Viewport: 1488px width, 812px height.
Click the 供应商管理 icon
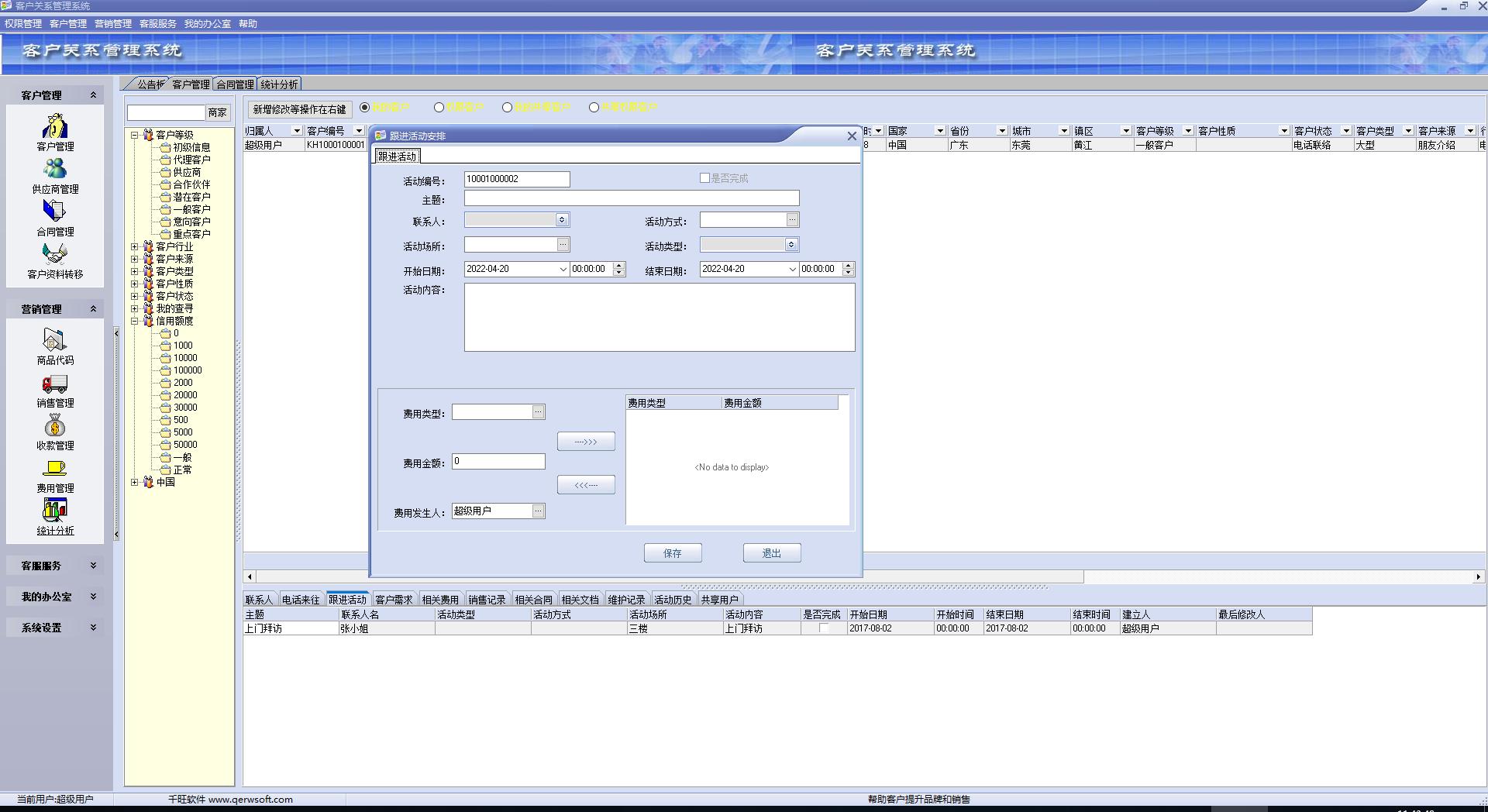coord(54,170)
